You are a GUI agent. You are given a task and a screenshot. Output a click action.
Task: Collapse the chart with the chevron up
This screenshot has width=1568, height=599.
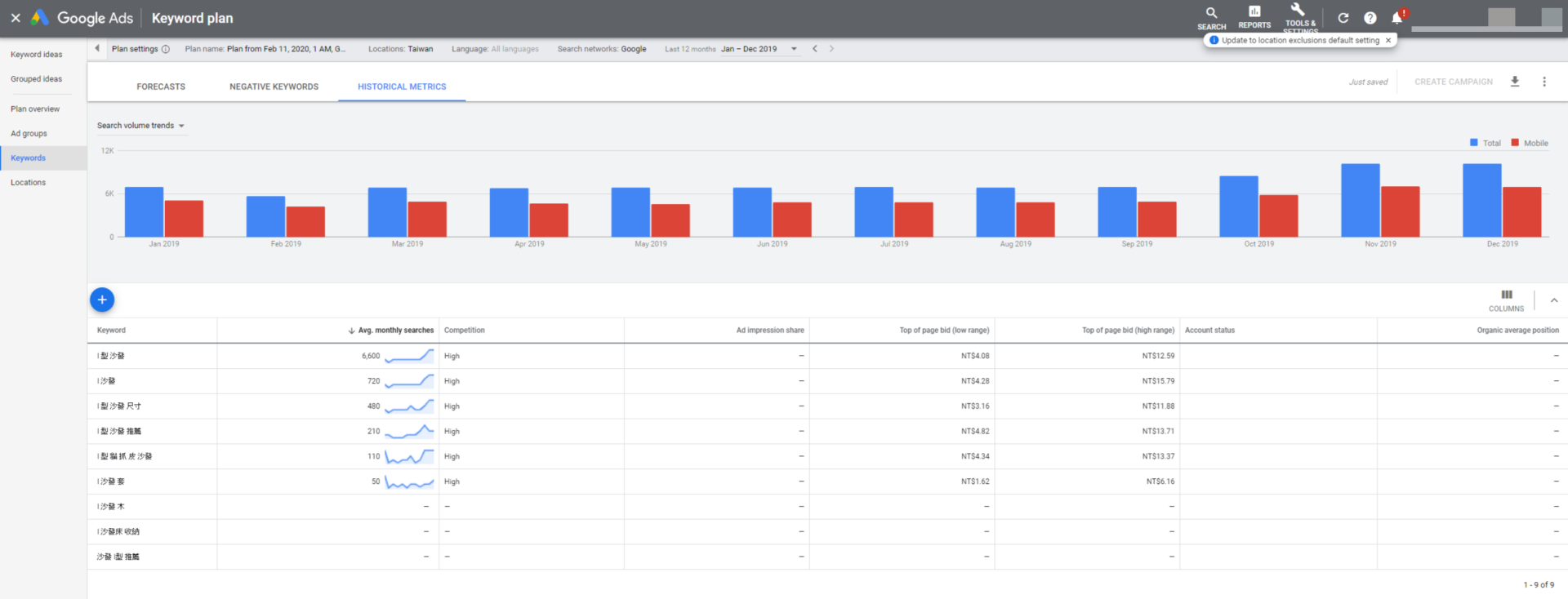[x=1554, y=300]
